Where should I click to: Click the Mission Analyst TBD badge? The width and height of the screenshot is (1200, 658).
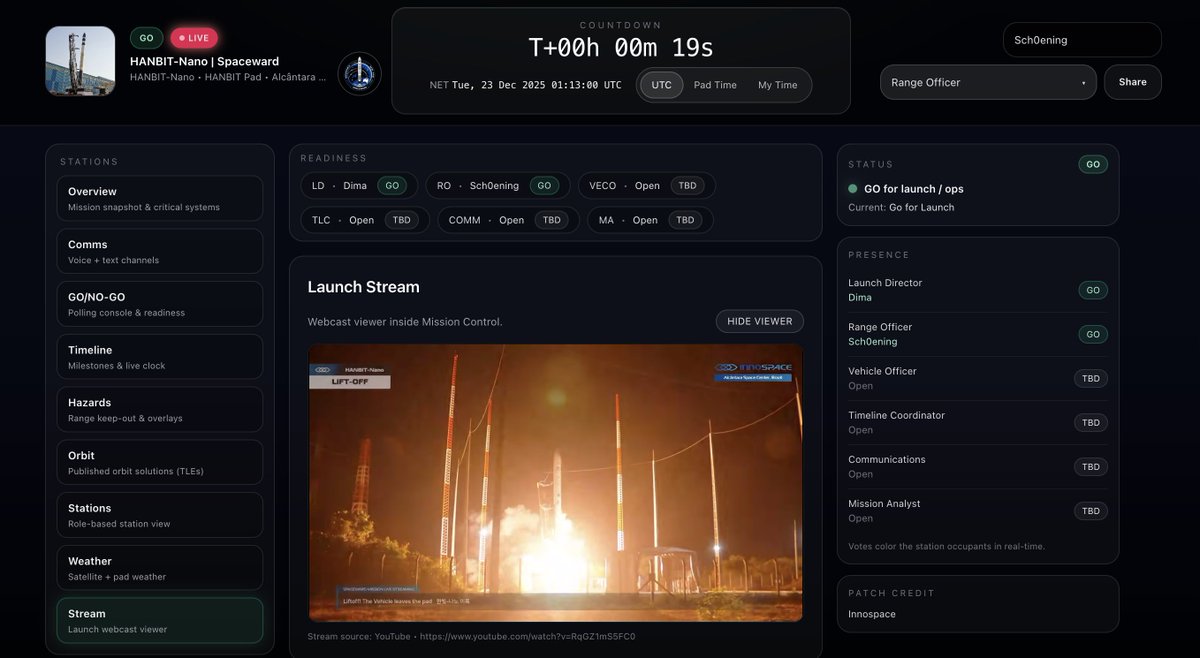(1091, 510)
